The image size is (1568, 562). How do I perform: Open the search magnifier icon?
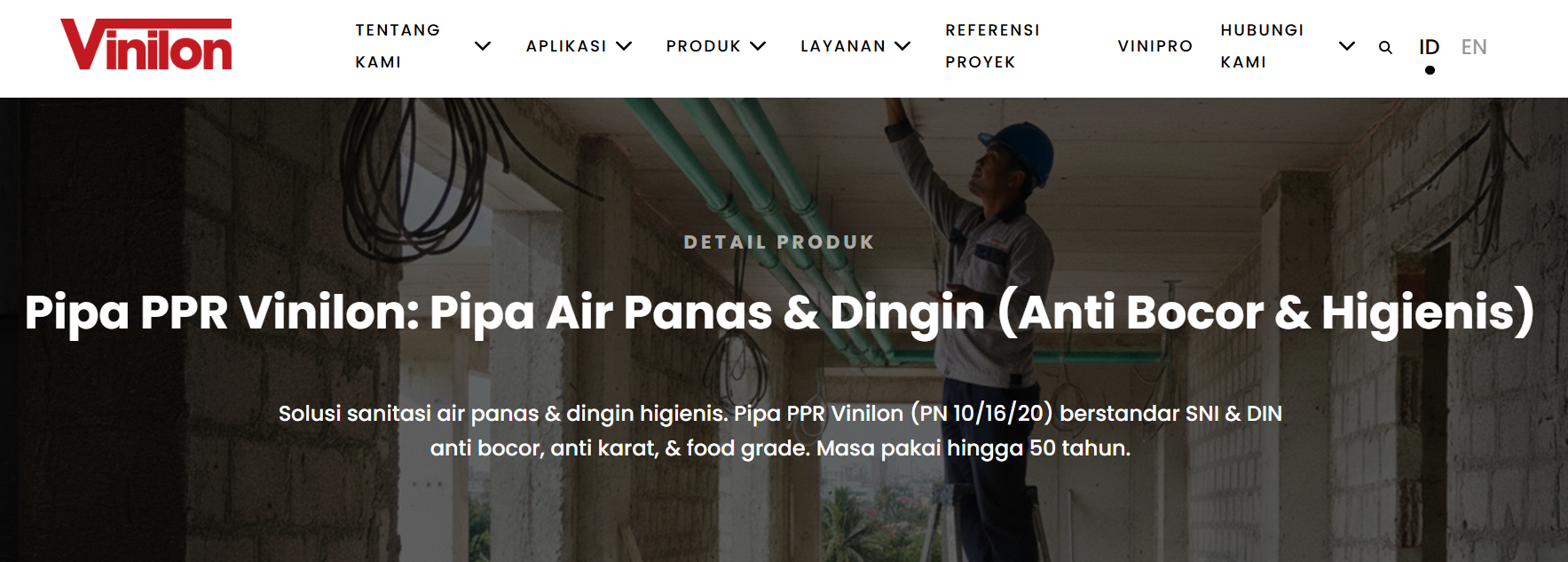pos(1385,47)
